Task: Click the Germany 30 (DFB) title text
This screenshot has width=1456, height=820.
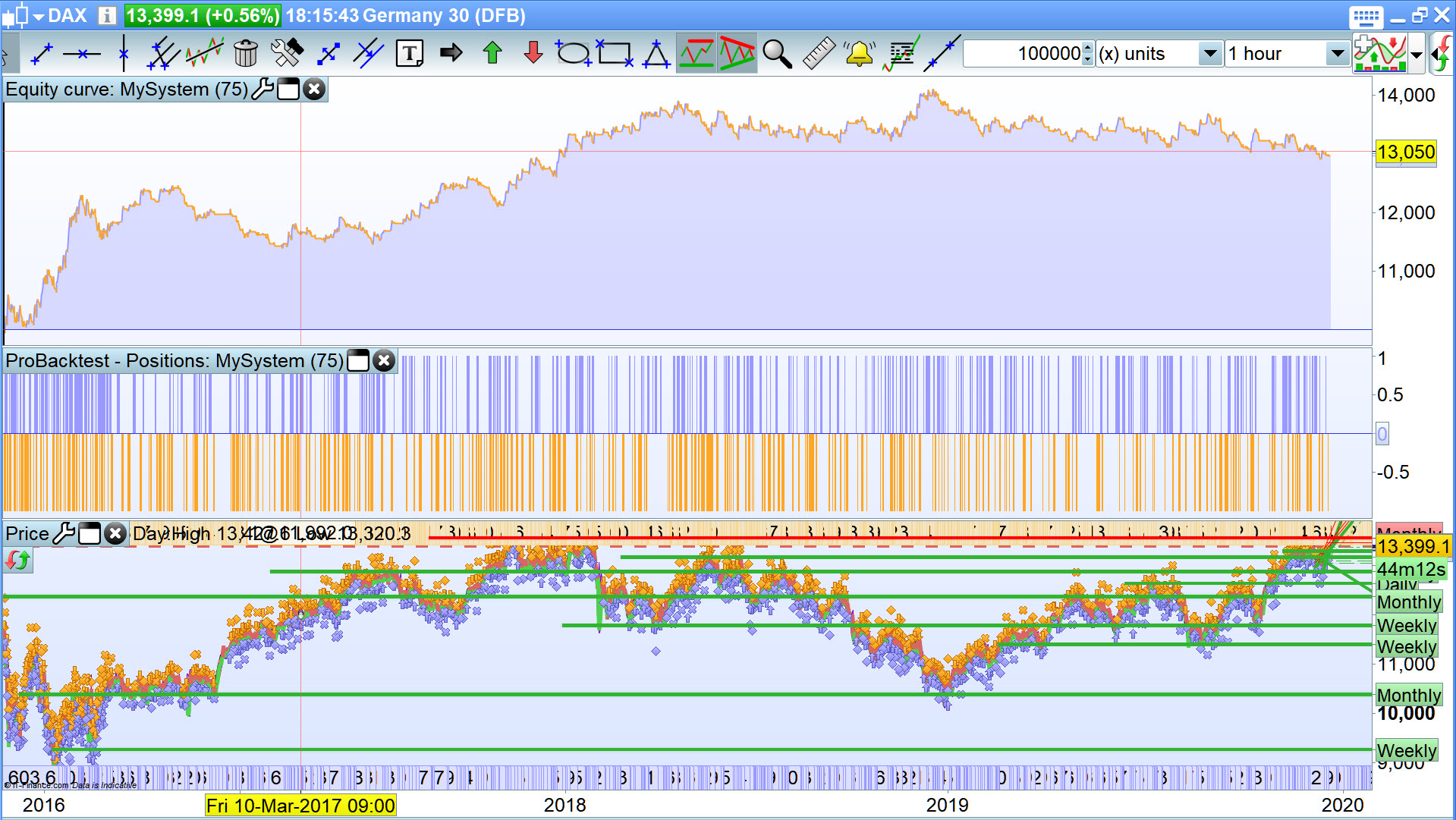Action: pos(445,15)
